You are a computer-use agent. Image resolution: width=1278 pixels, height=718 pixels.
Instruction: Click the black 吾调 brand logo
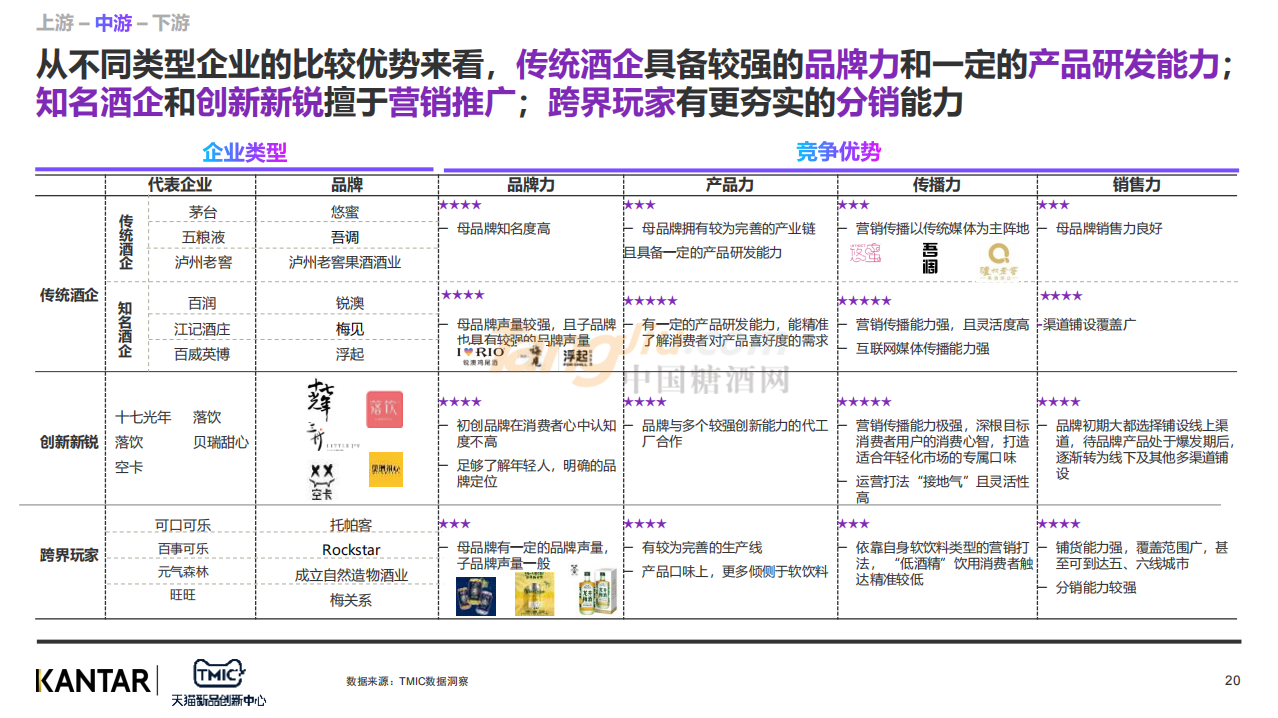931,257
